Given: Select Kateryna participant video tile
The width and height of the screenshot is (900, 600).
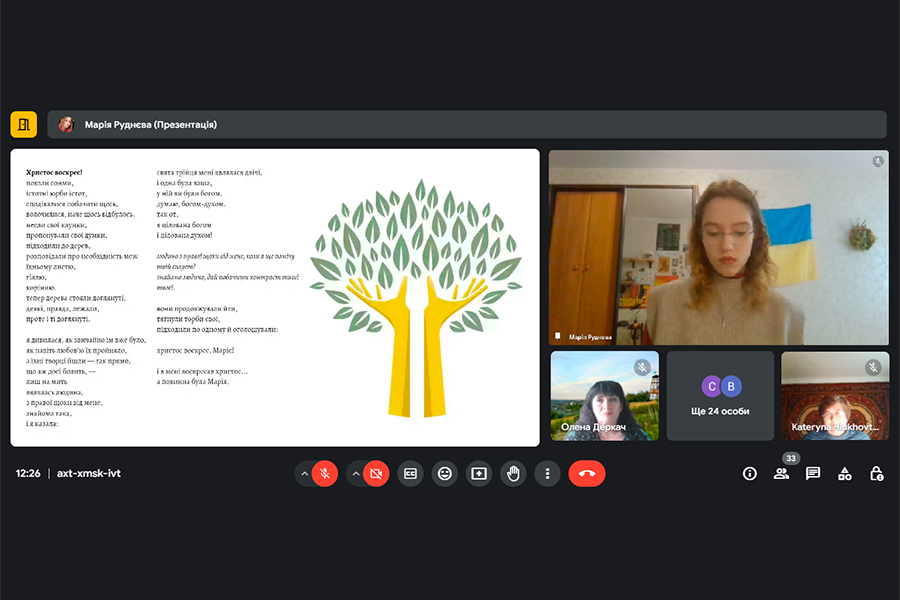Looking at the screenshot, I should (x=835, y=396).
